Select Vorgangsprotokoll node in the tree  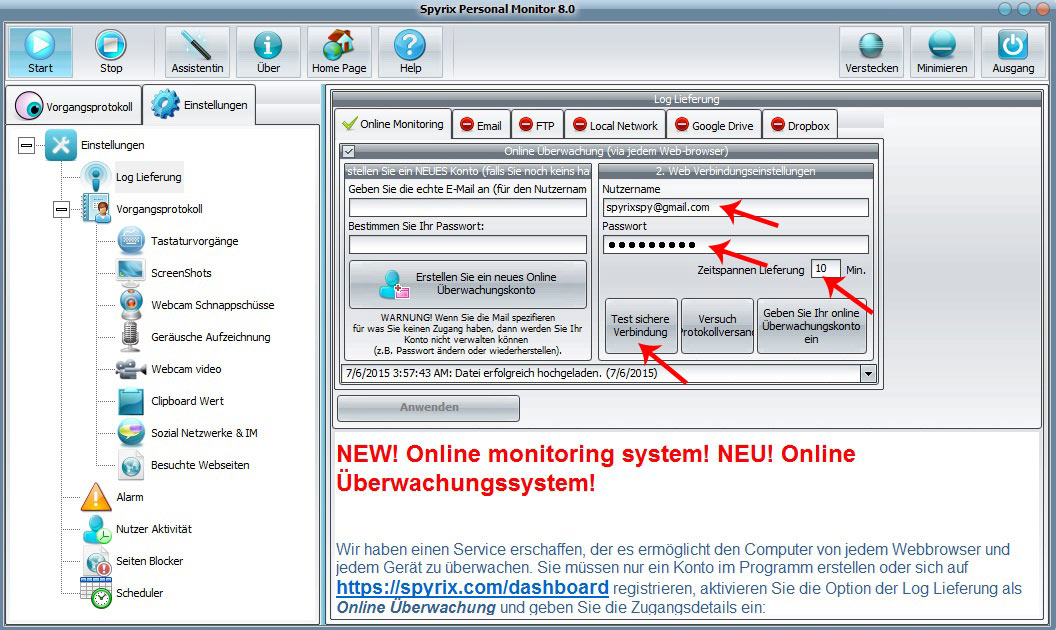pos(159,209)
